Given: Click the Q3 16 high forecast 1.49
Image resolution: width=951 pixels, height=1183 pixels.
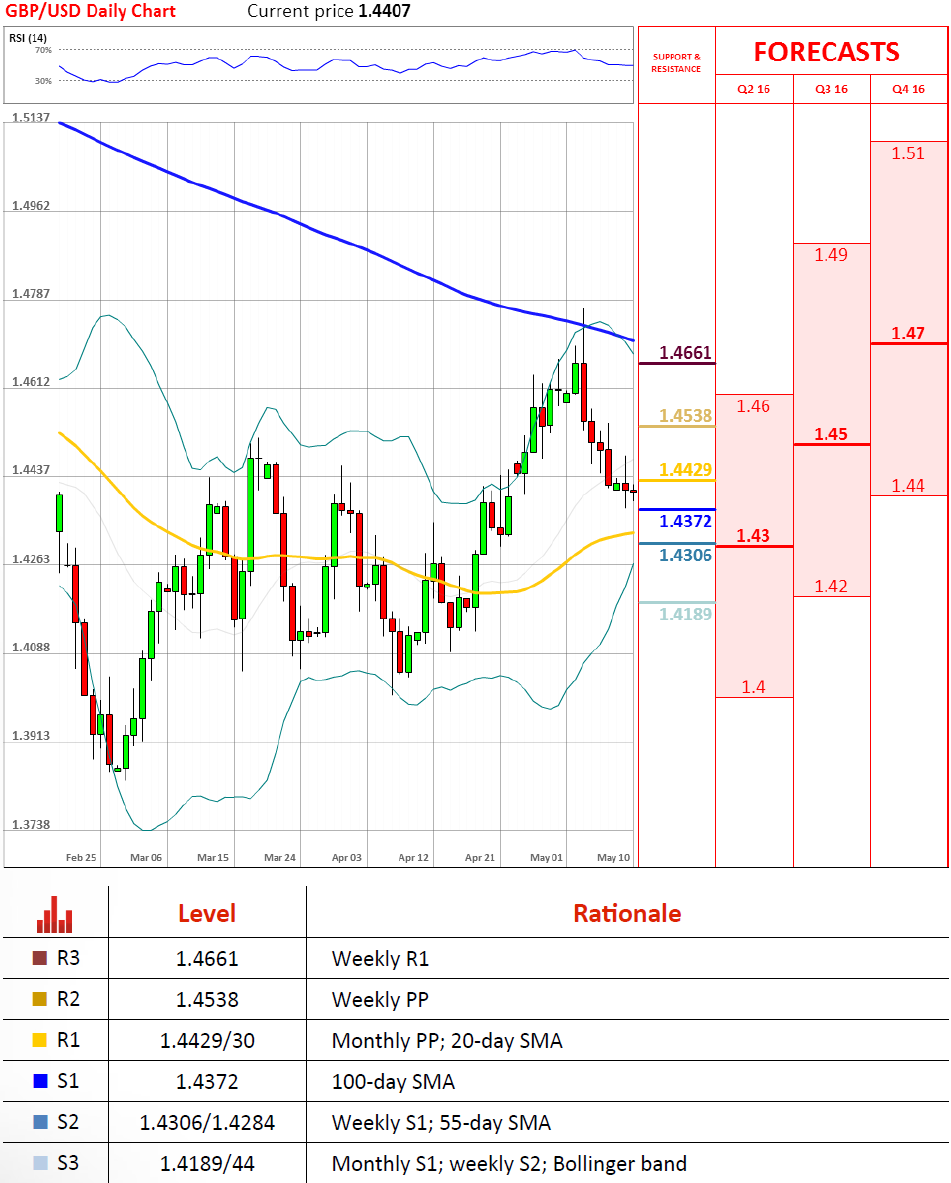Looking at the screenshot, I should 831,255.
